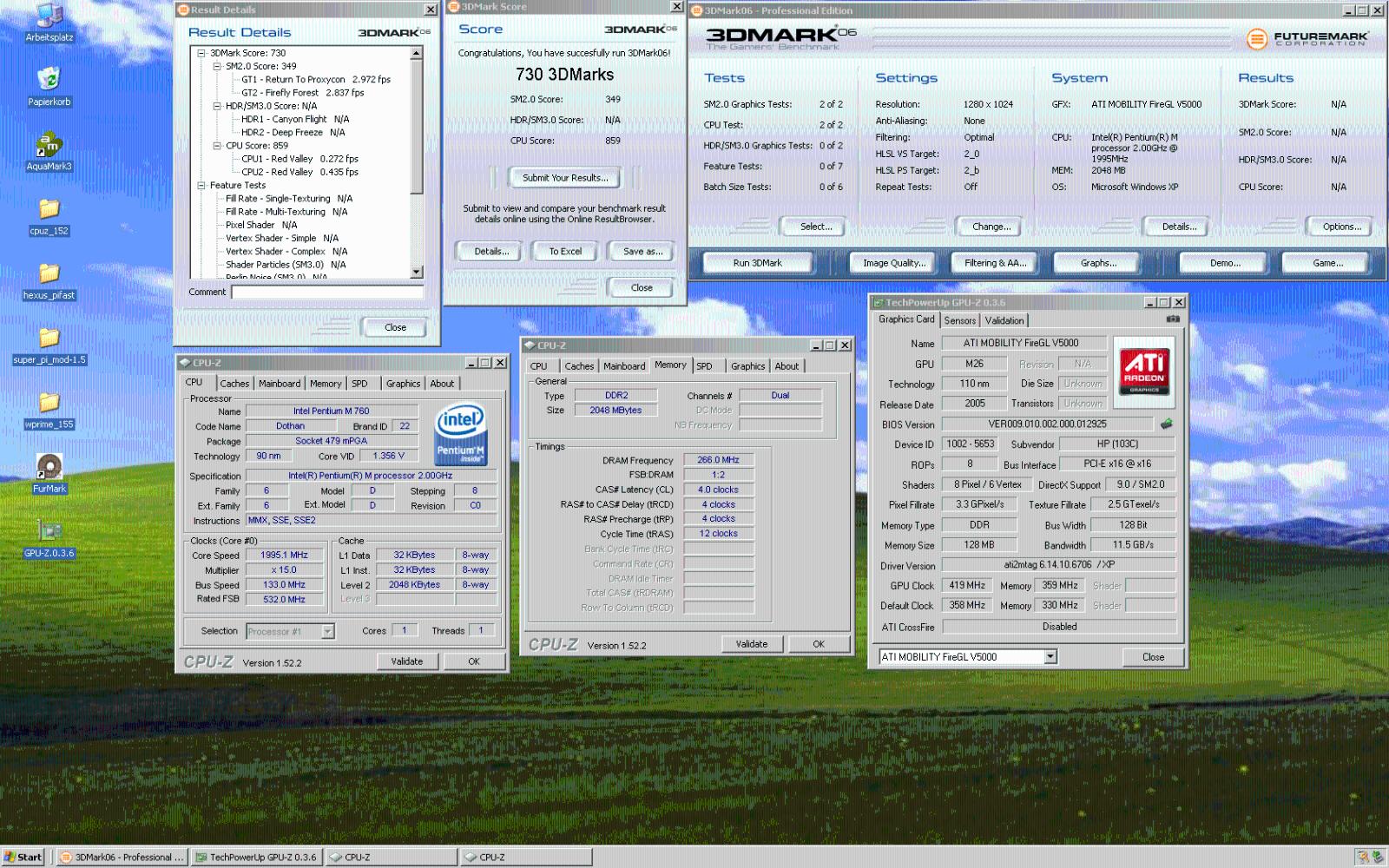Click Graphs... button in 3DMark06
The width and height of the screenshot is (1389, 868).
(1098, 263)
